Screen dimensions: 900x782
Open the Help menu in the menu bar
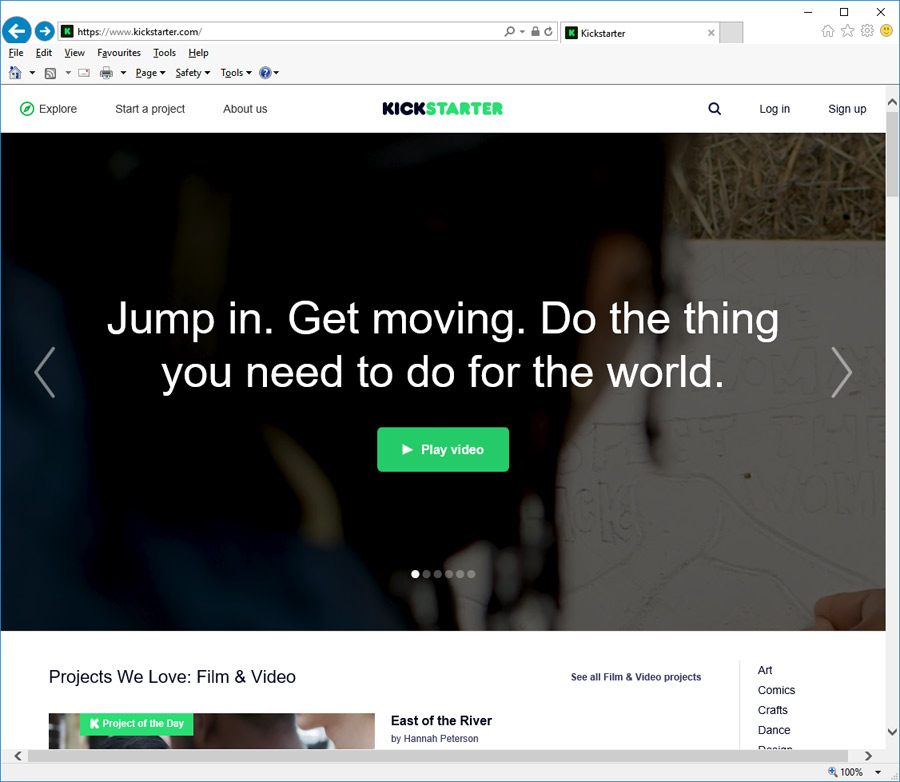198,53
